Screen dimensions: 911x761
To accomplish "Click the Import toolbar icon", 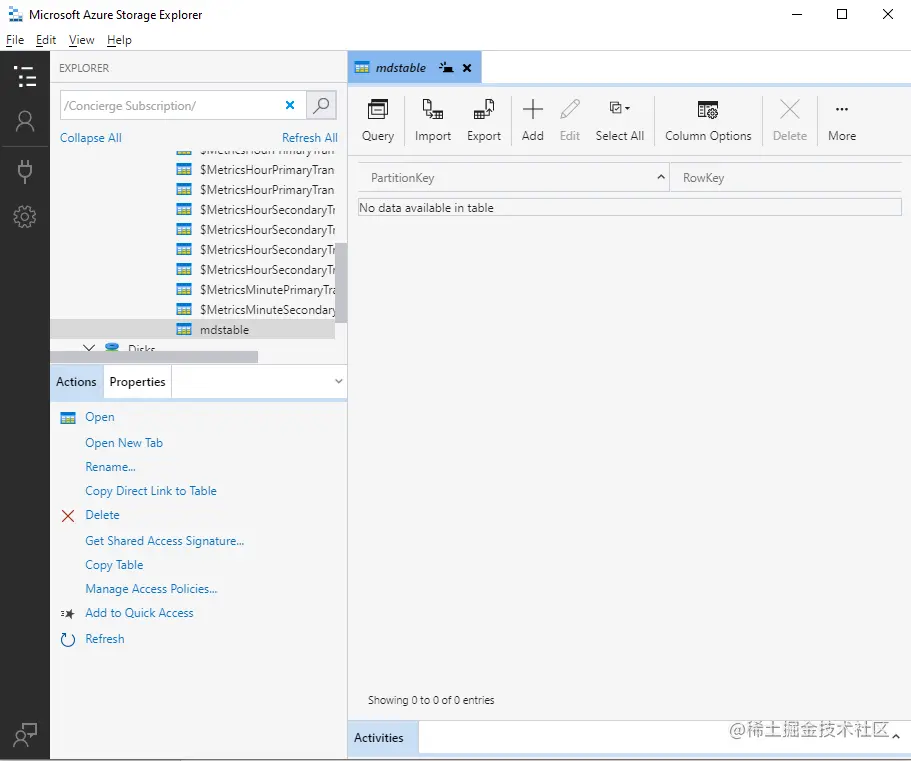I will tap(432, 118).
